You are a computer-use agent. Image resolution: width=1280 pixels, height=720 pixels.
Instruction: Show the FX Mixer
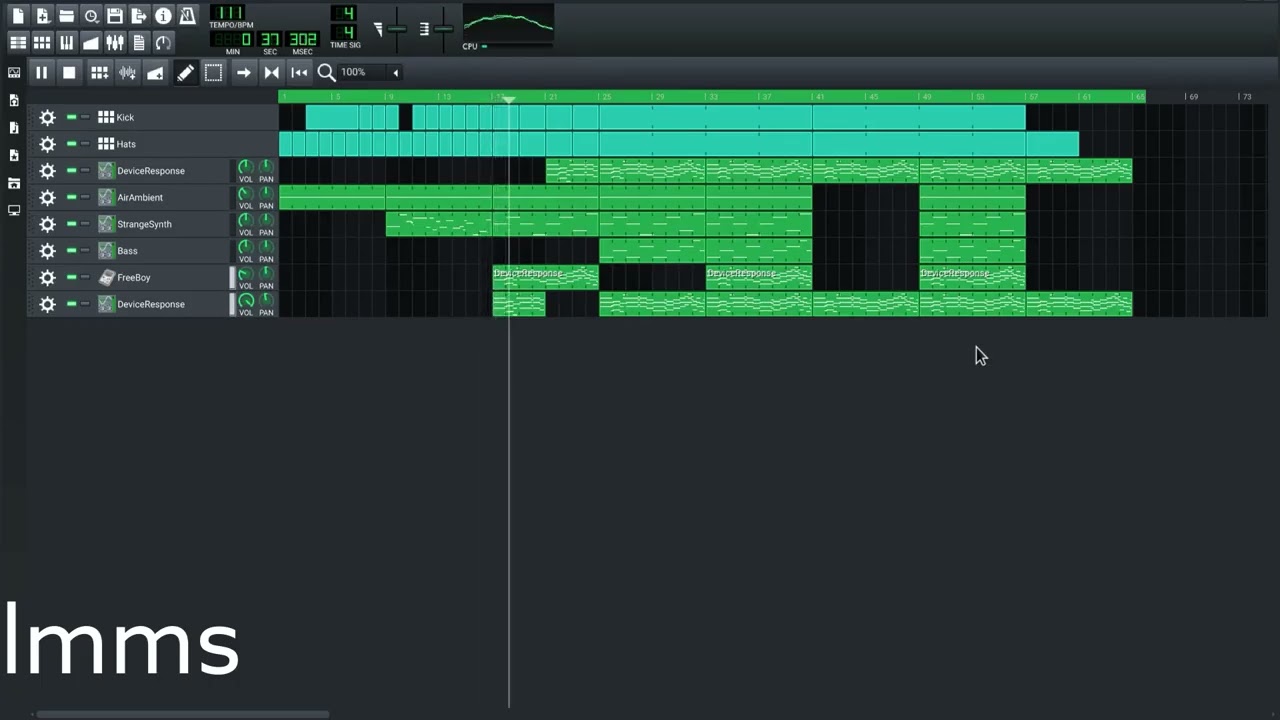tap(115, 42)
